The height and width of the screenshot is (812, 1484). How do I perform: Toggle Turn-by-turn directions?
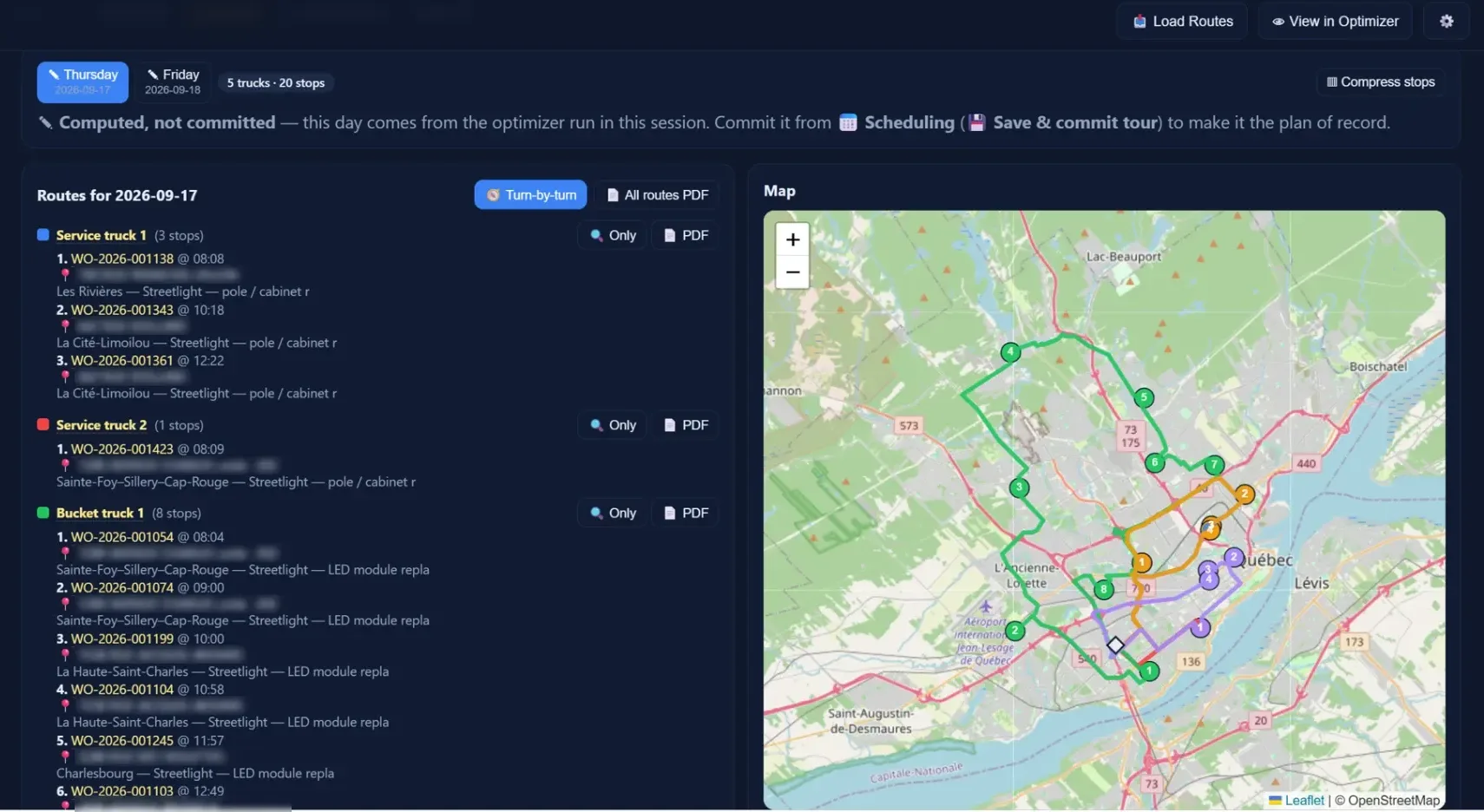tap(530, 194)
